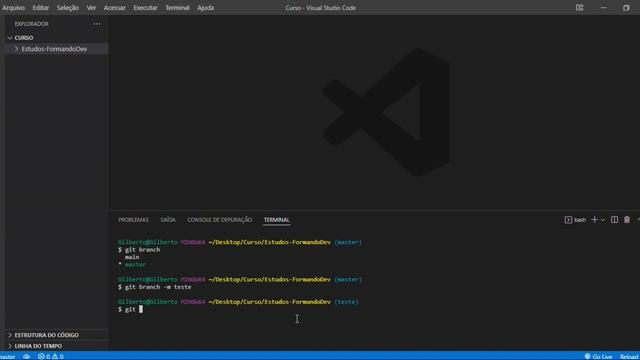Open the Editar menu
This screenshot has height=360, width=640.
pos(40,8)
